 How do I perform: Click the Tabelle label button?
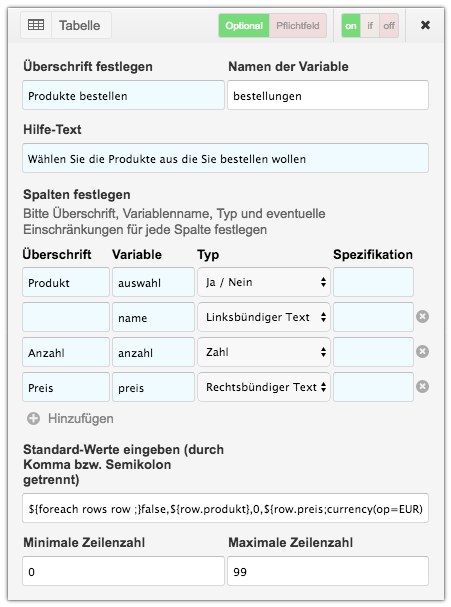[80, 25]
